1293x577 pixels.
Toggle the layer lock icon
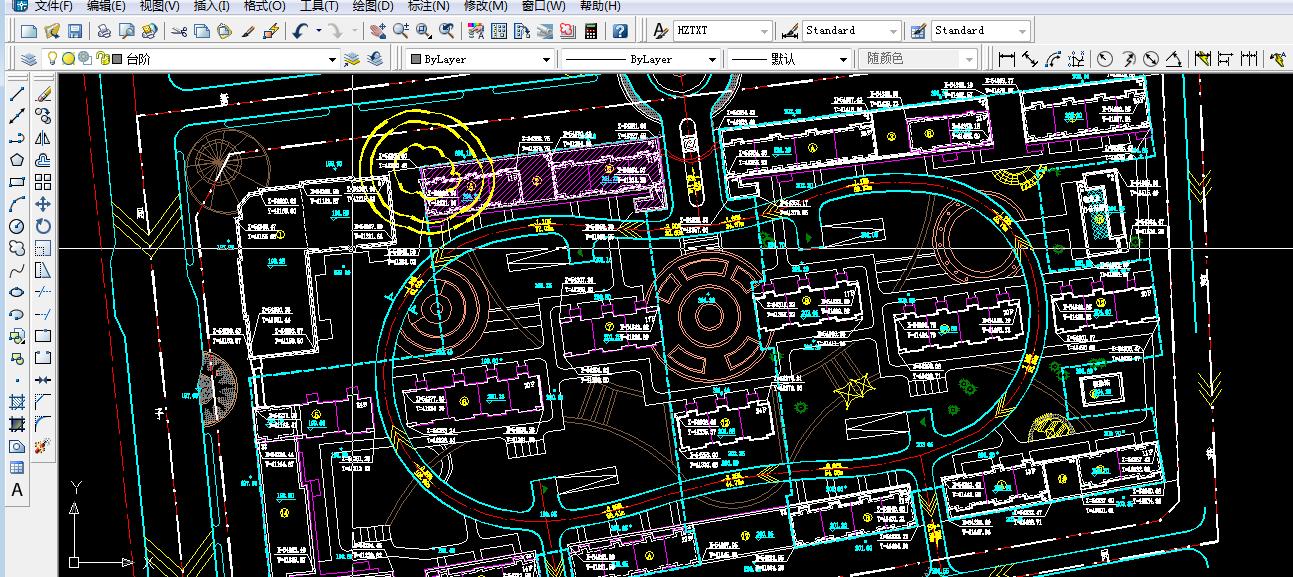coord(100,59)
